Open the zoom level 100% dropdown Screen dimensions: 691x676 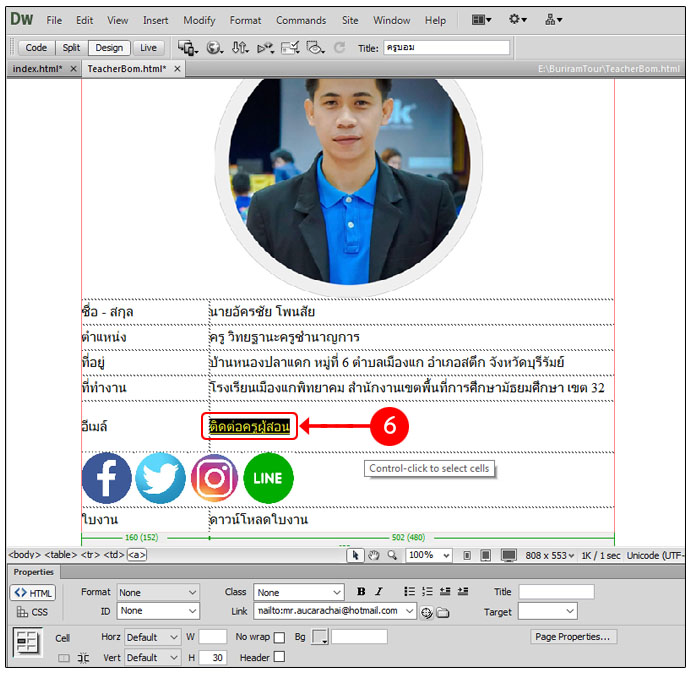click(x=430, y=555)
